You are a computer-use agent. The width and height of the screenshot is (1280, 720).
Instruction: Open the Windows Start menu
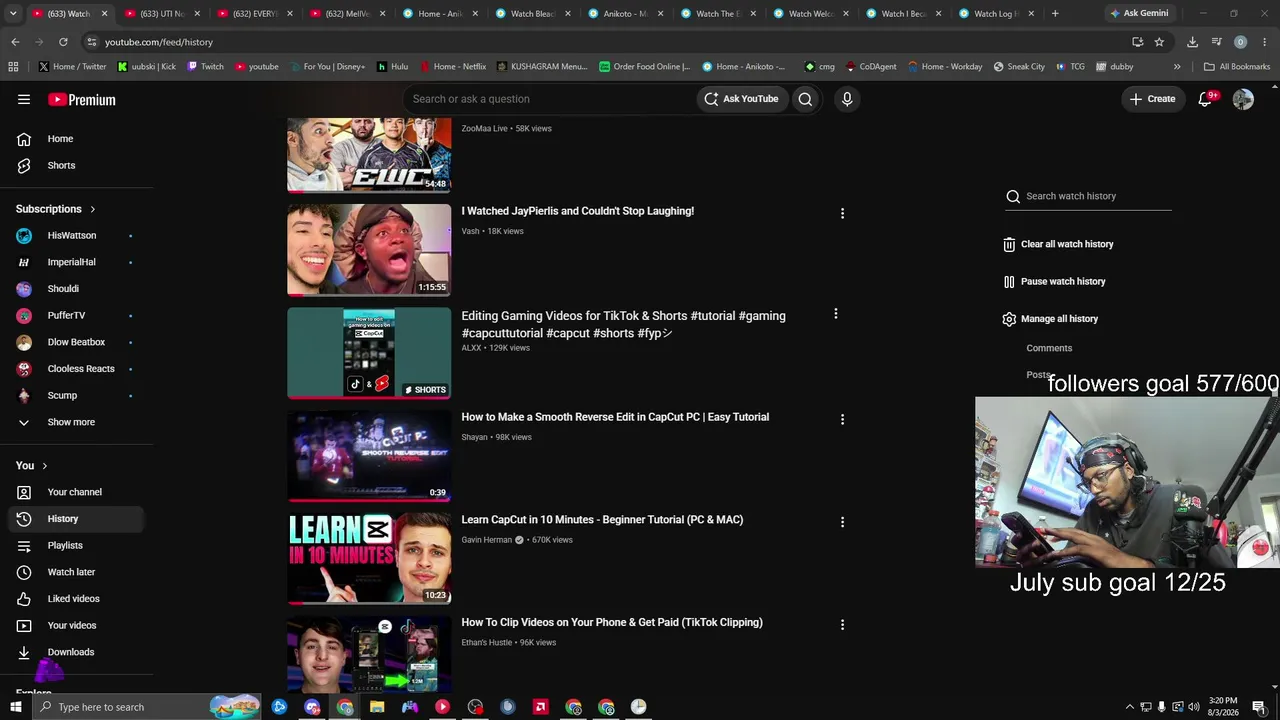coord(16,707)
